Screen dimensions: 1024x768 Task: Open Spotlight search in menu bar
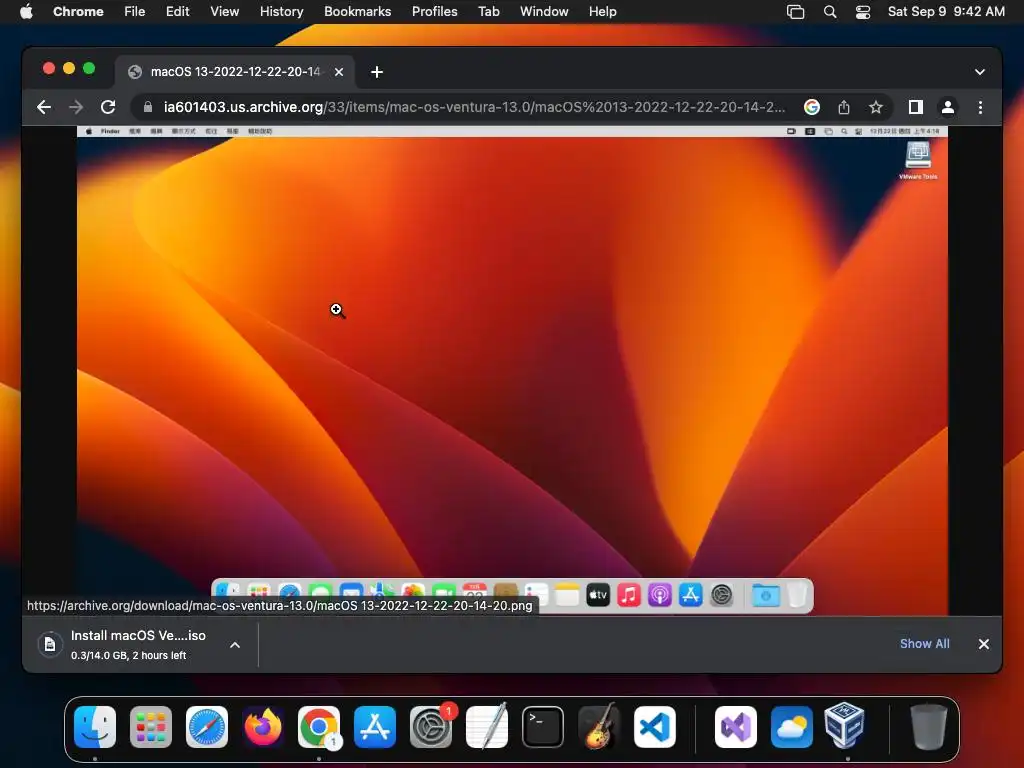pyautogui.click(x=829, y=12)
